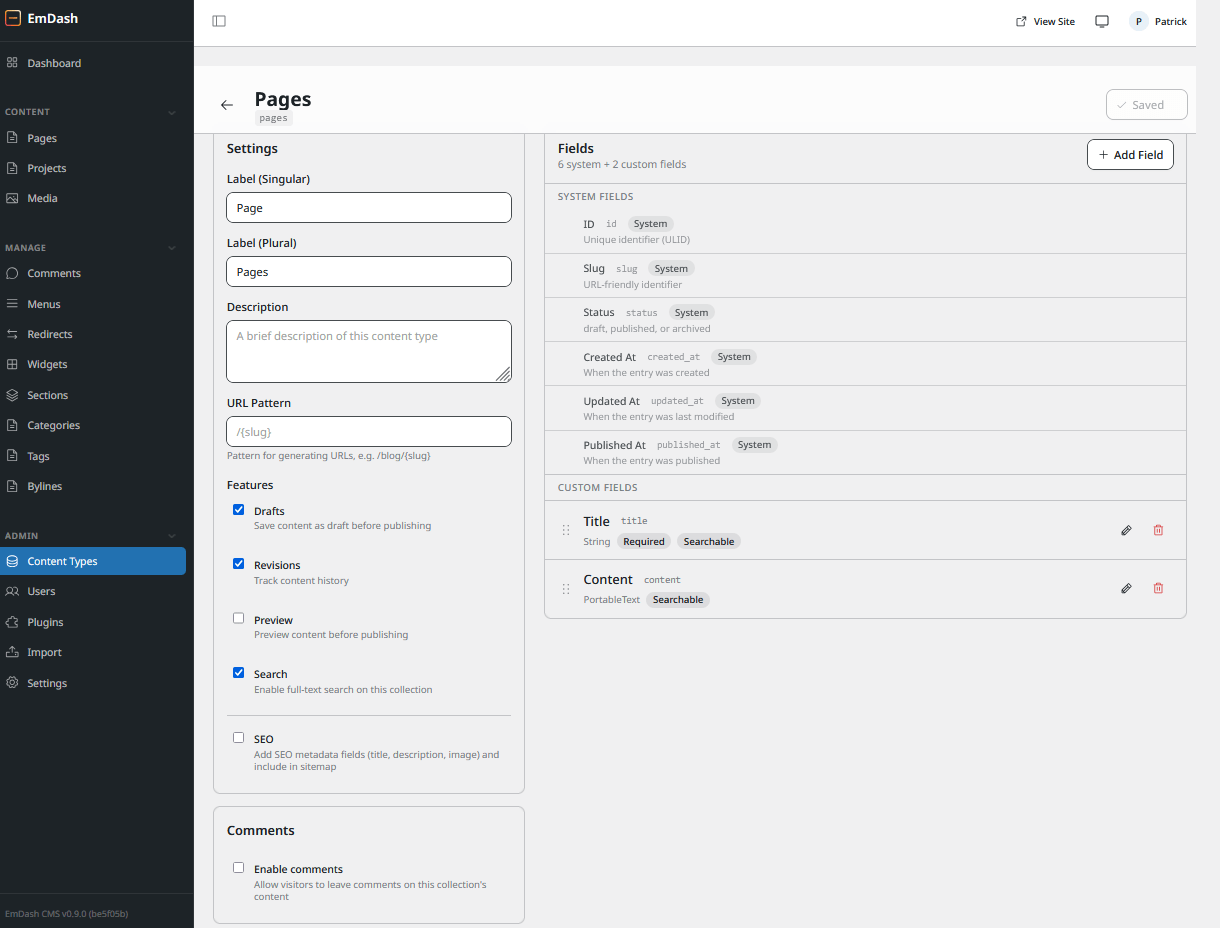Grab the Content field drag handle
The width and height of the screenshot is (1220, 928).
pos(566,589)
